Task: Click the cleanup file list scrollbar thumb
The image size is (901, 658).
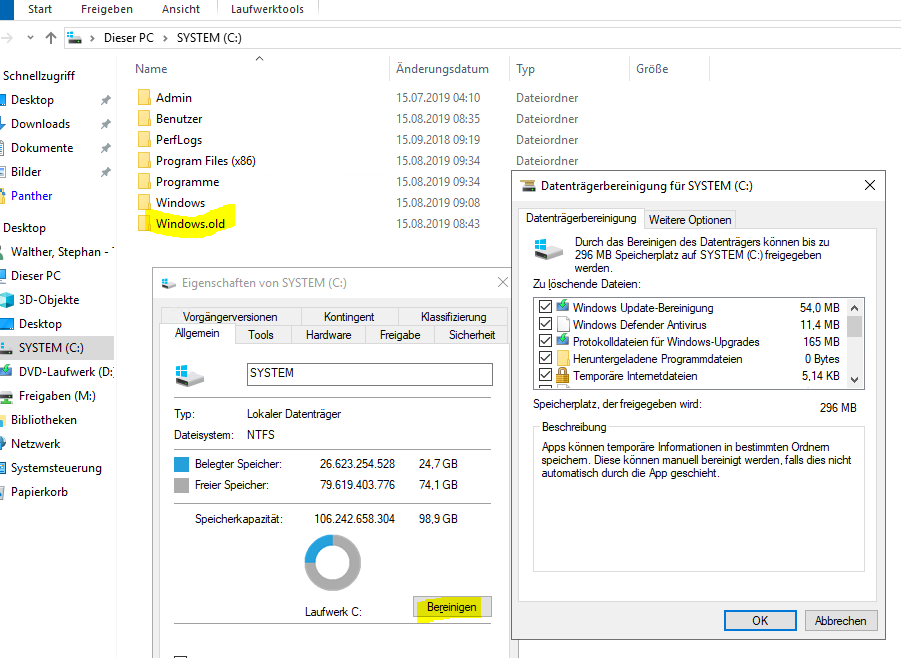Action: pyautogui.click(x=854, y=326)
